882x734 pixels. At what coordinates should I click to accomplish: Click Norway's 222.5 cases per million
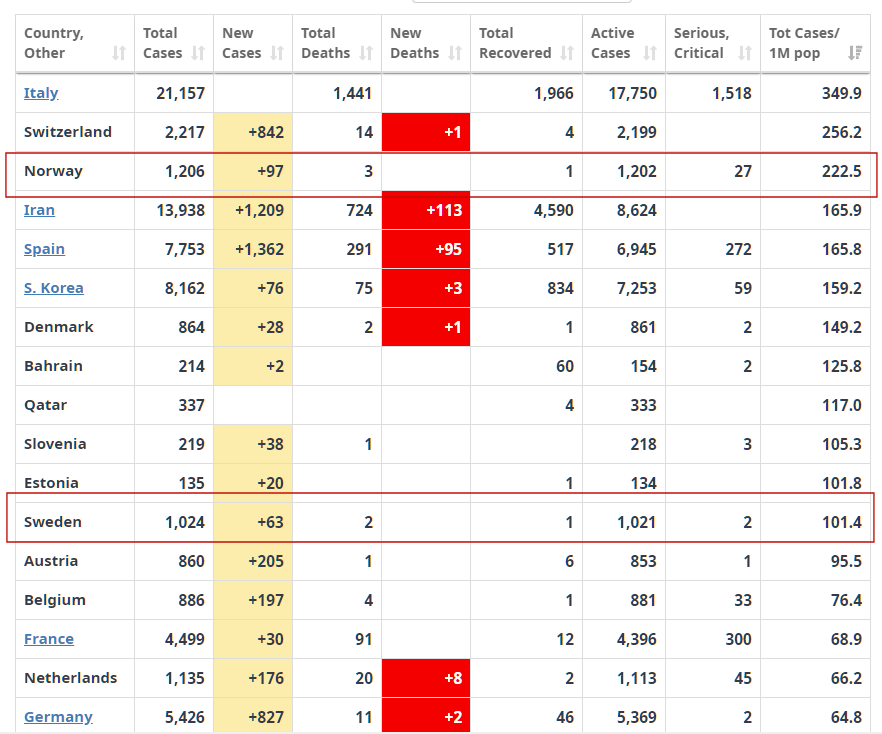[842, 171]
